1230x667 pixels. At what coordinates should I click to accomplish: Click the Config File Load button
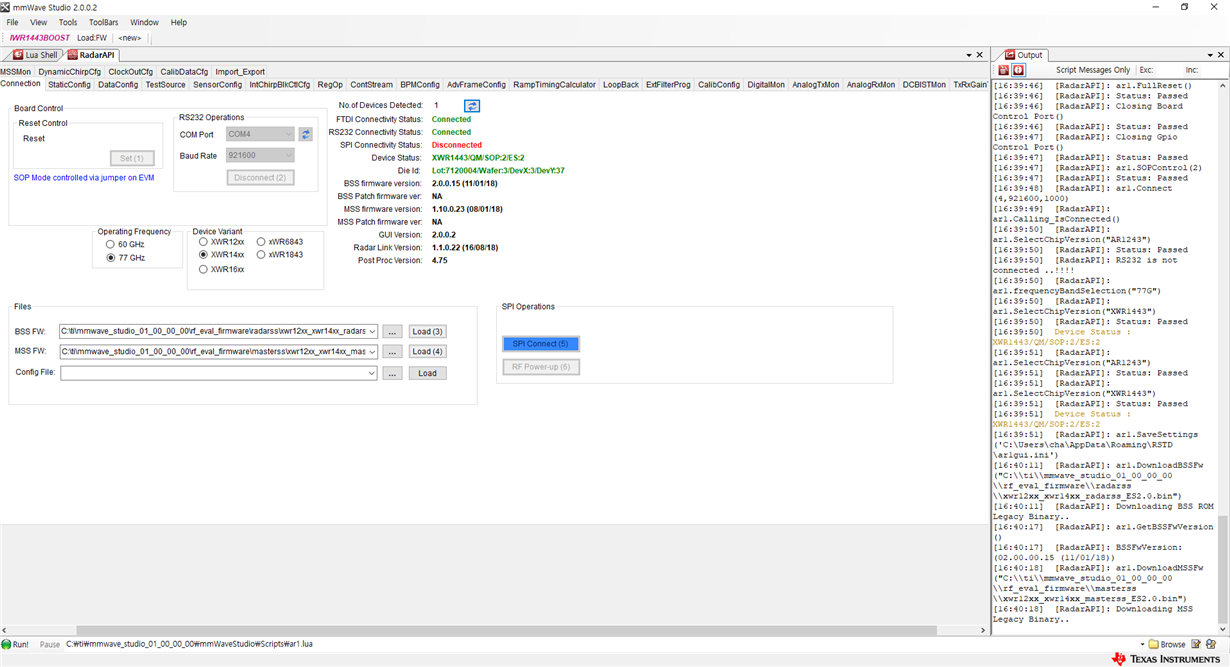[x=427, y=373]
